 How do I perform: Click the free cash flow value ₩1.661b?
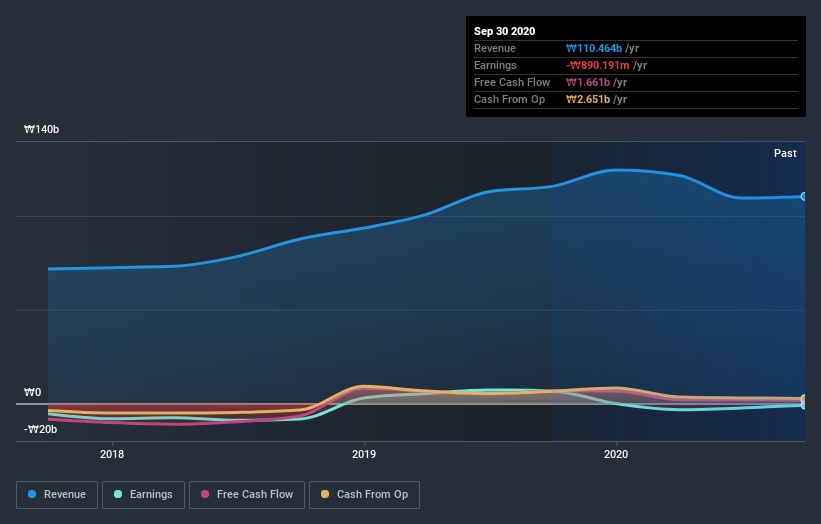pos(588,82)
